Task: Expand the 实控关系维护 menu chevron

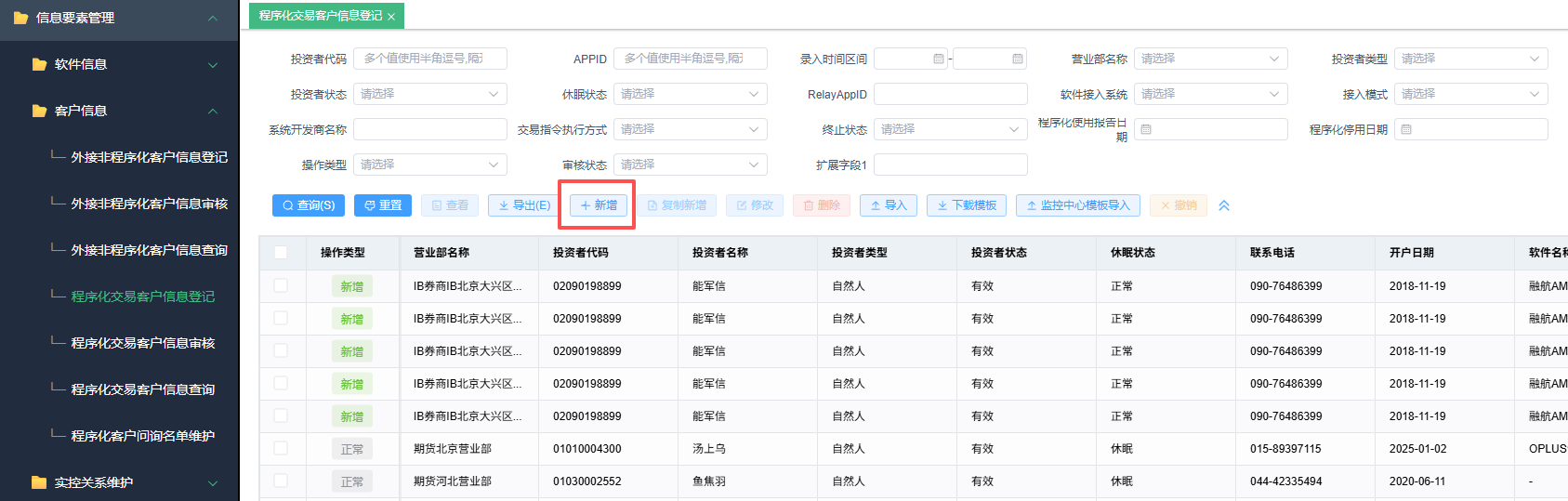Action: point(213,482)
